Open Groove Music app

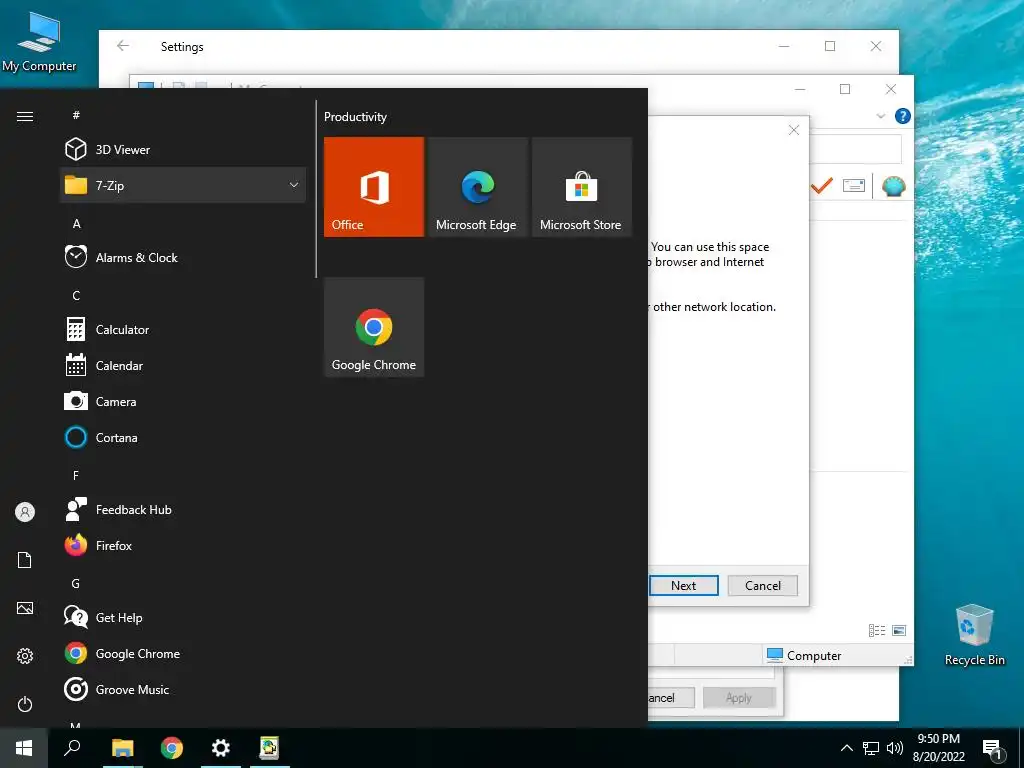tap(183, 690)
